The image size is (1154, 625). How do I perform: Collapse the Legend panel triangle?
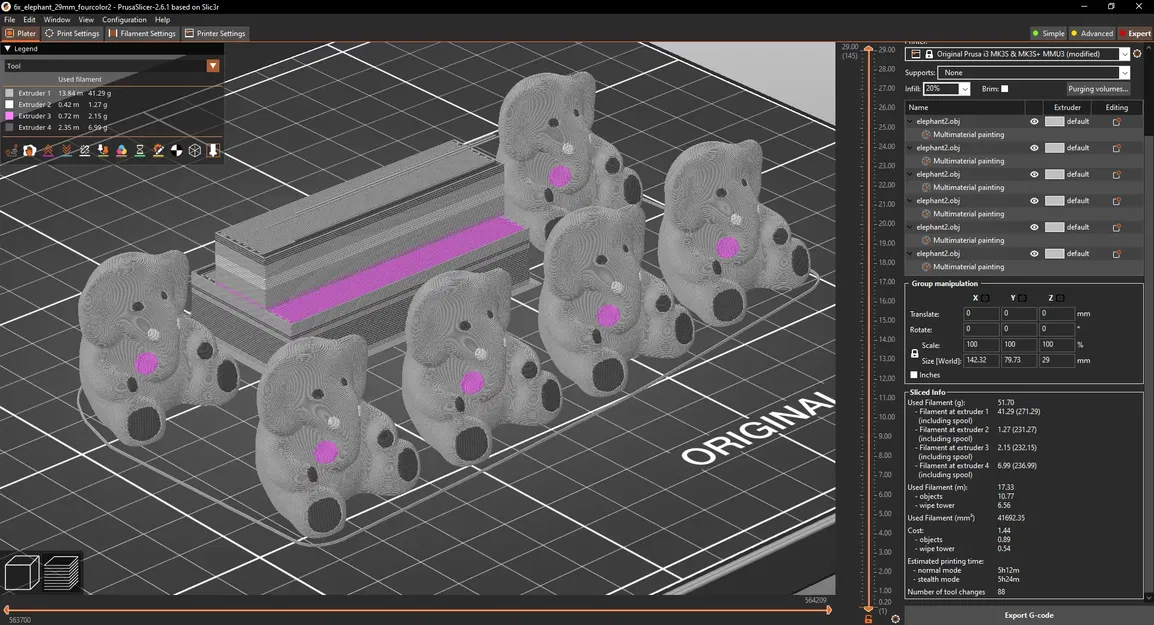click(7, 49)
